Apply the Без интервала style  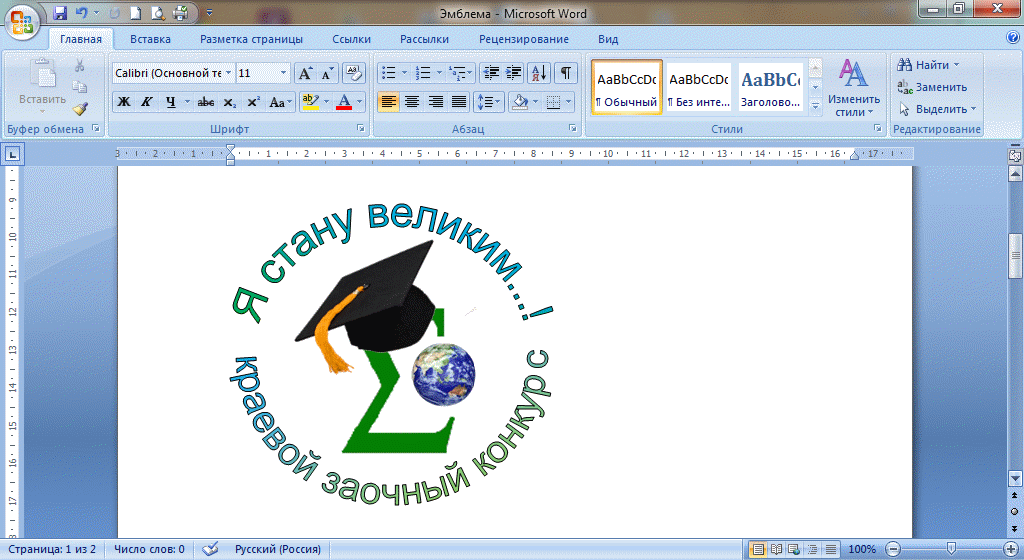click(x=699, y=87)
